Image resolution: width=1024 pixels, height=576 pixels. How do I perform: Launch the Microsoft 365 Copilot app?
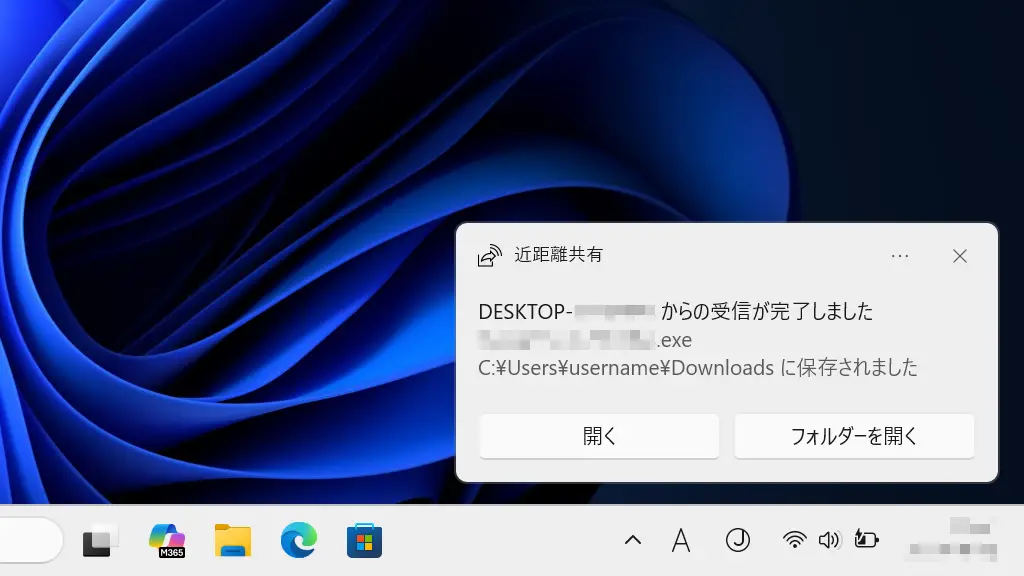(x=167, y=541)
